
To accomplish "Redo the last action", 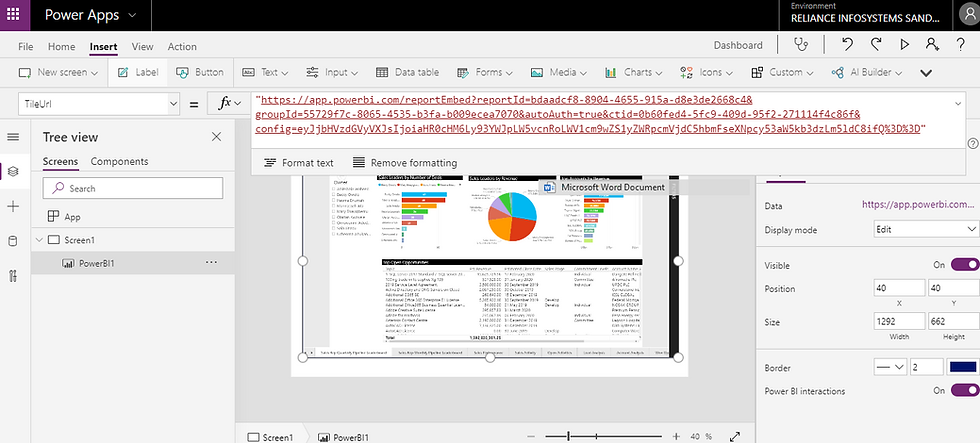I will point(876,45).
